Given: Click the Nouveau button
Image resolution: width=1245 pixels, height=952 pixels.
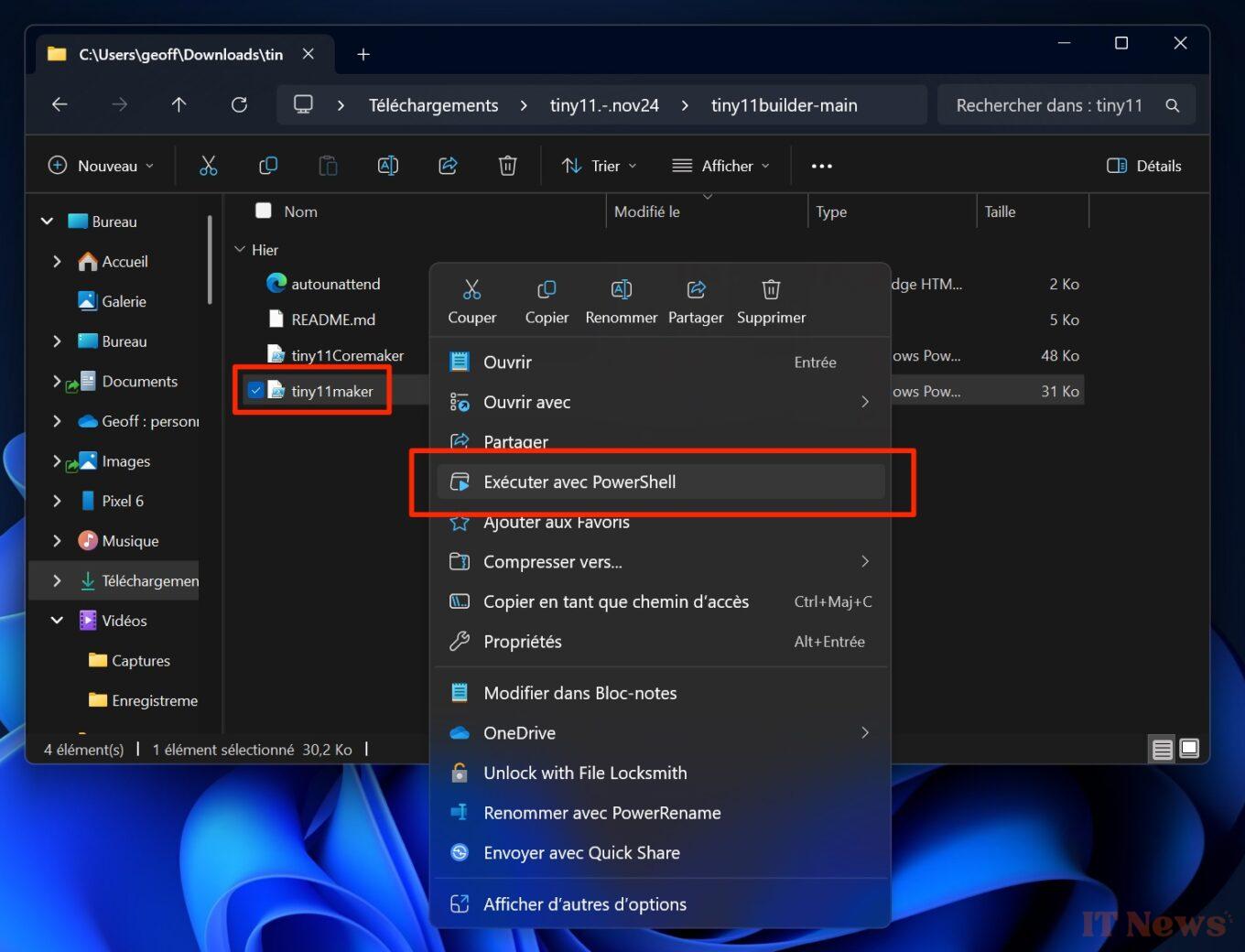Looking at the screenshot, I should pos(100,166).
